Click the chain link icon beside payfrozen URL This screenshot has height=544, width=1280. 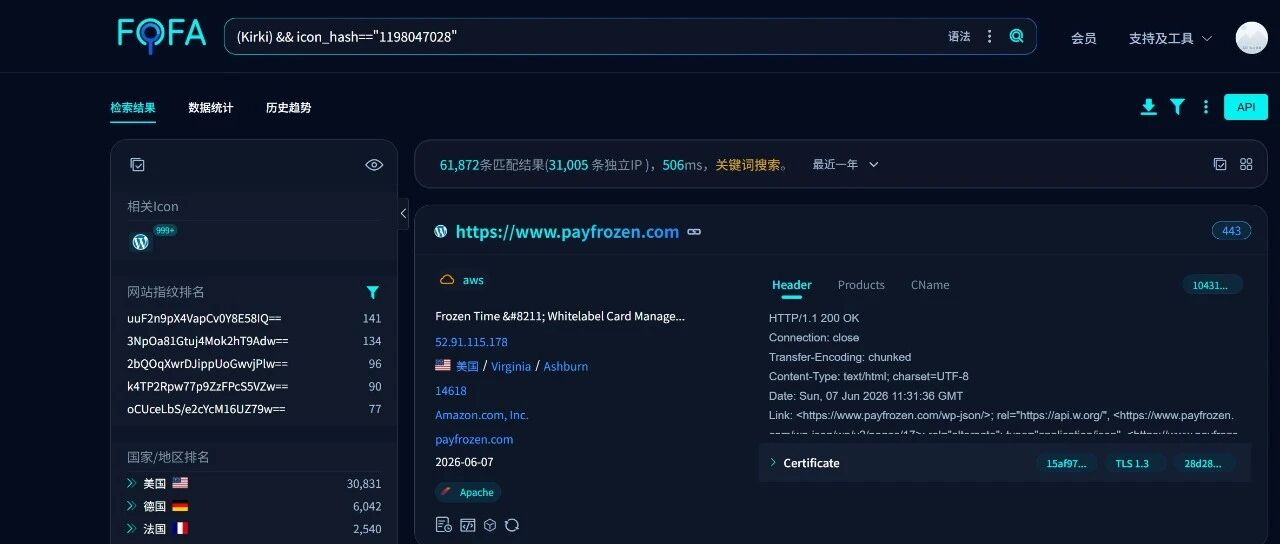[x=694, y=232]
